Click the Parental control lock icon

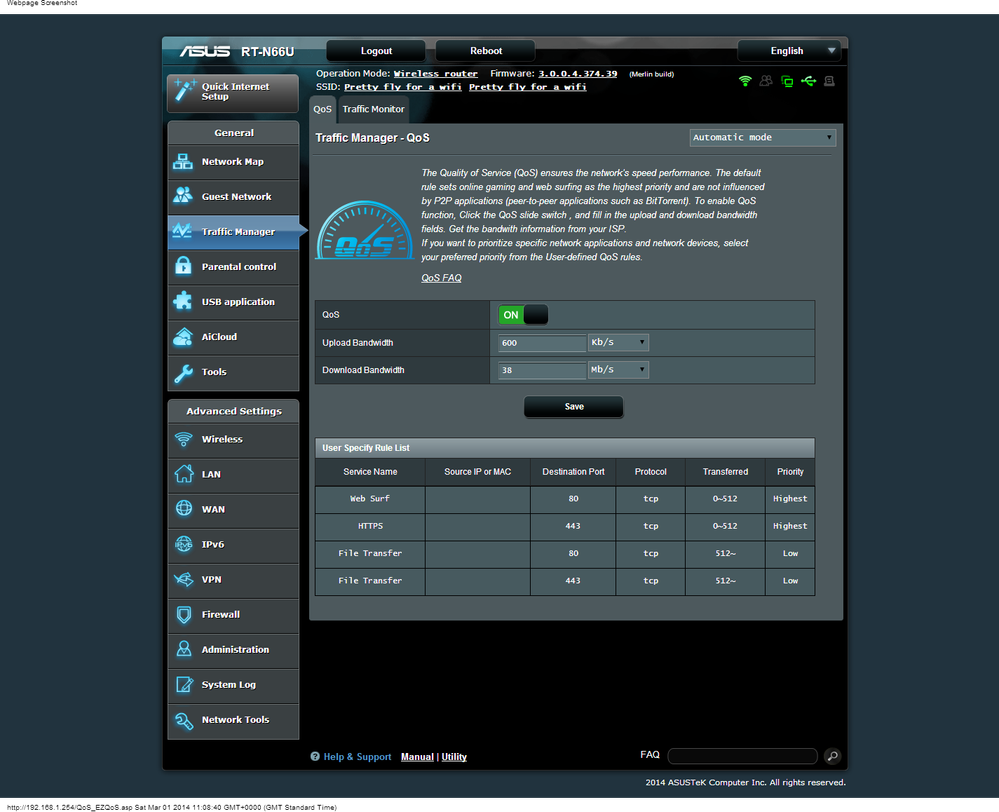tap(183, 266)
